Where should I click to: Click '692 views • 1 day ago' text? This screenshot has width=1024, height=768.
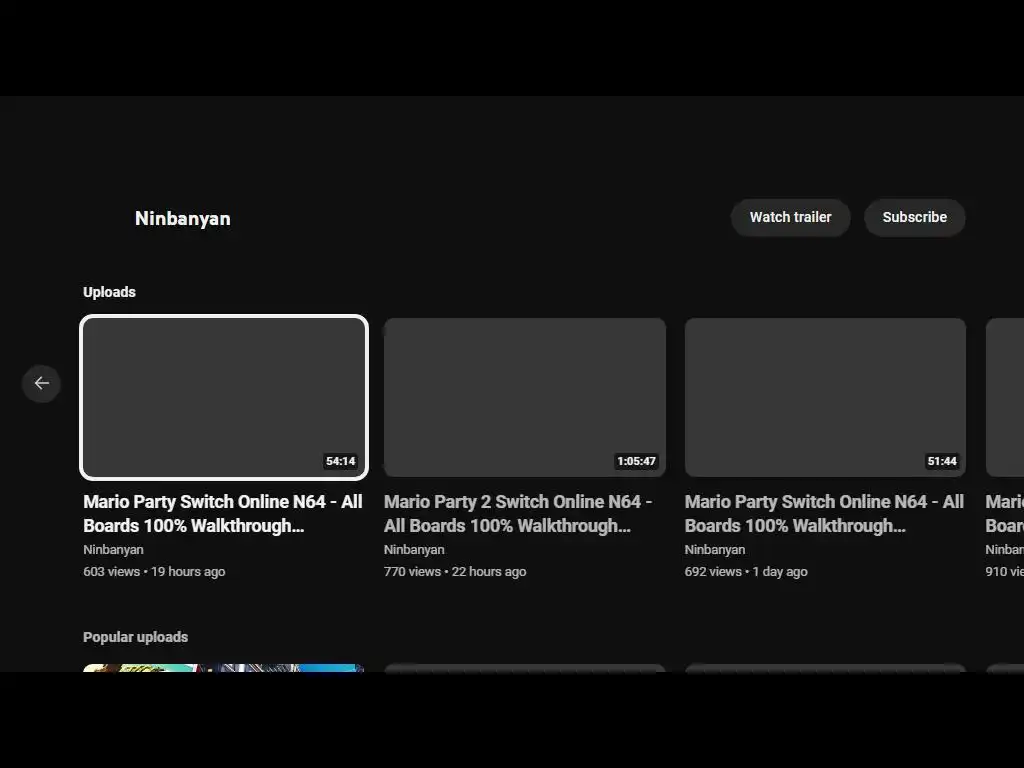[746, 571]
